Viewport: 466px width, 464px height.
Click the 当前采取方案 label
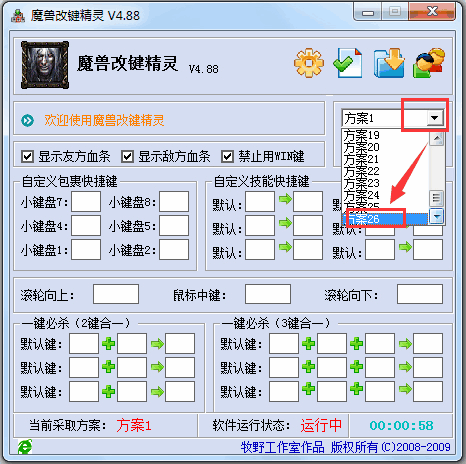[x=68, y=426]
